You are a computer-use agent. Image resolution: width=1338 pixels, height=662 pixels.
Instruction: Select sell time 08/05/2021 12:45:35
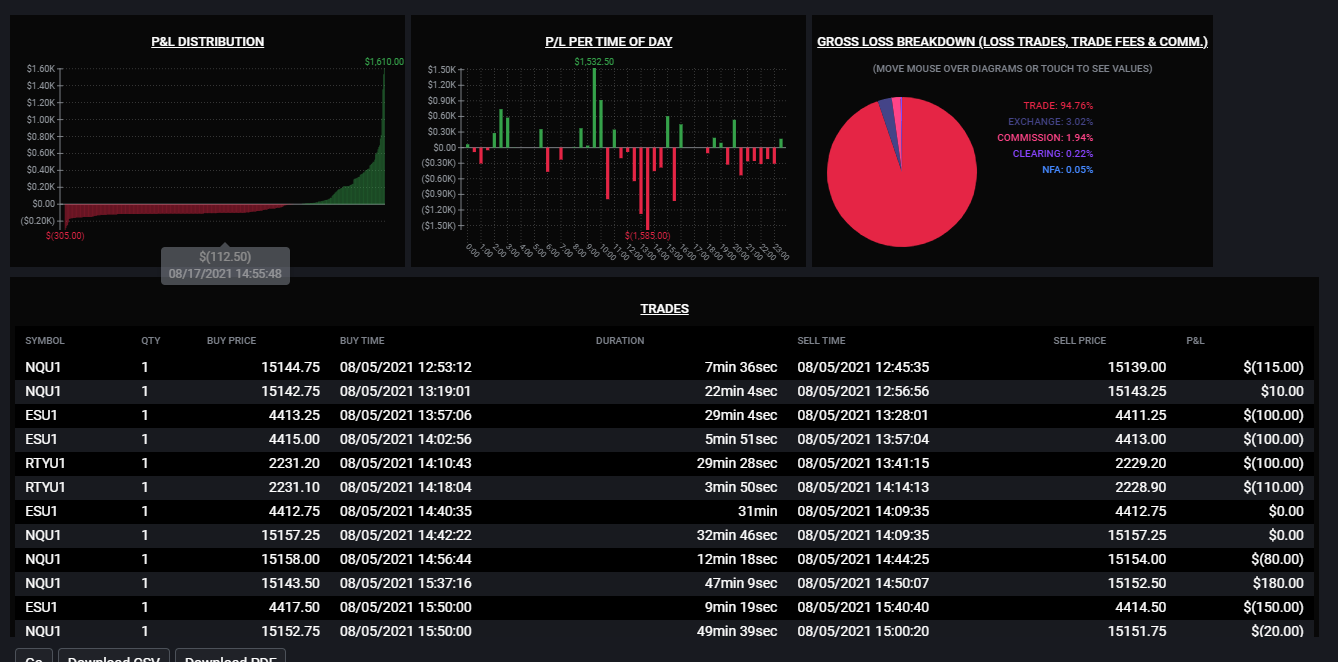[x=864, y=367]
